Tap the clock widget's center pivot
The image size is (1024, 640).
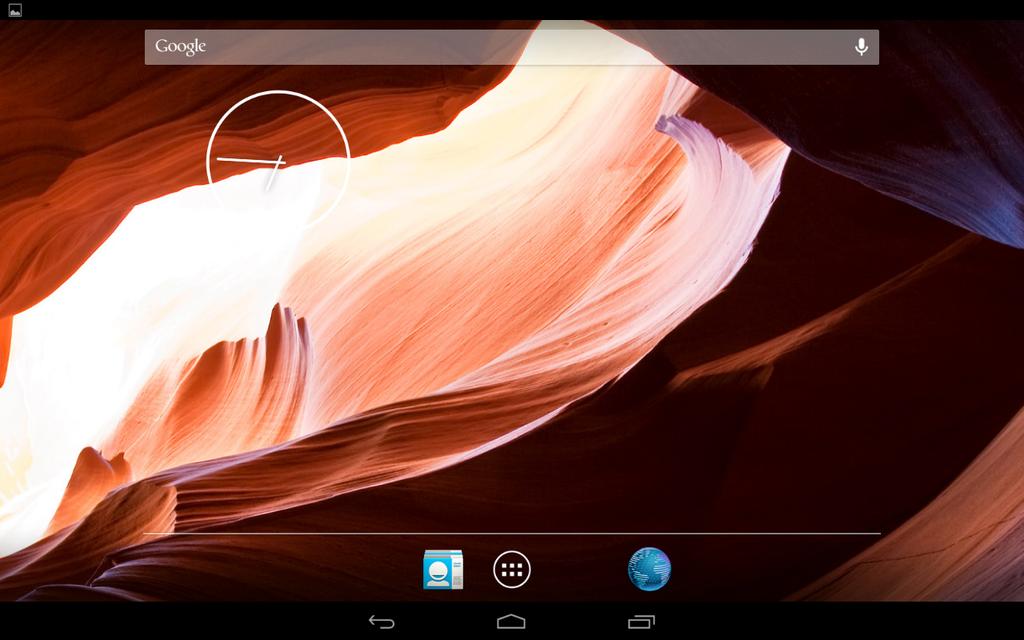278,161
